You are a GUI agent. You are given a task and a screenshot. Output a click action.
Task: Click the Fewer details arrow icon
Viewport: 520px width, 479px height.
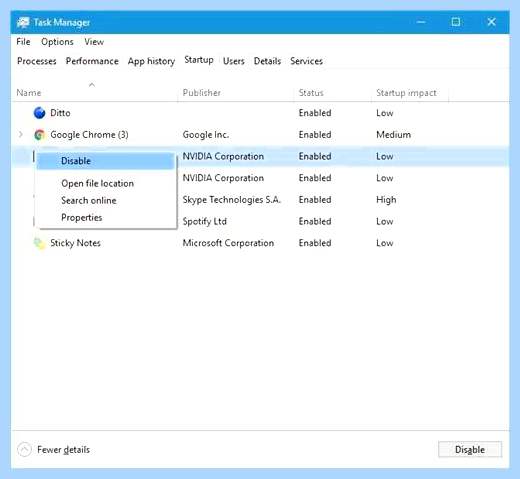(24, 450)
